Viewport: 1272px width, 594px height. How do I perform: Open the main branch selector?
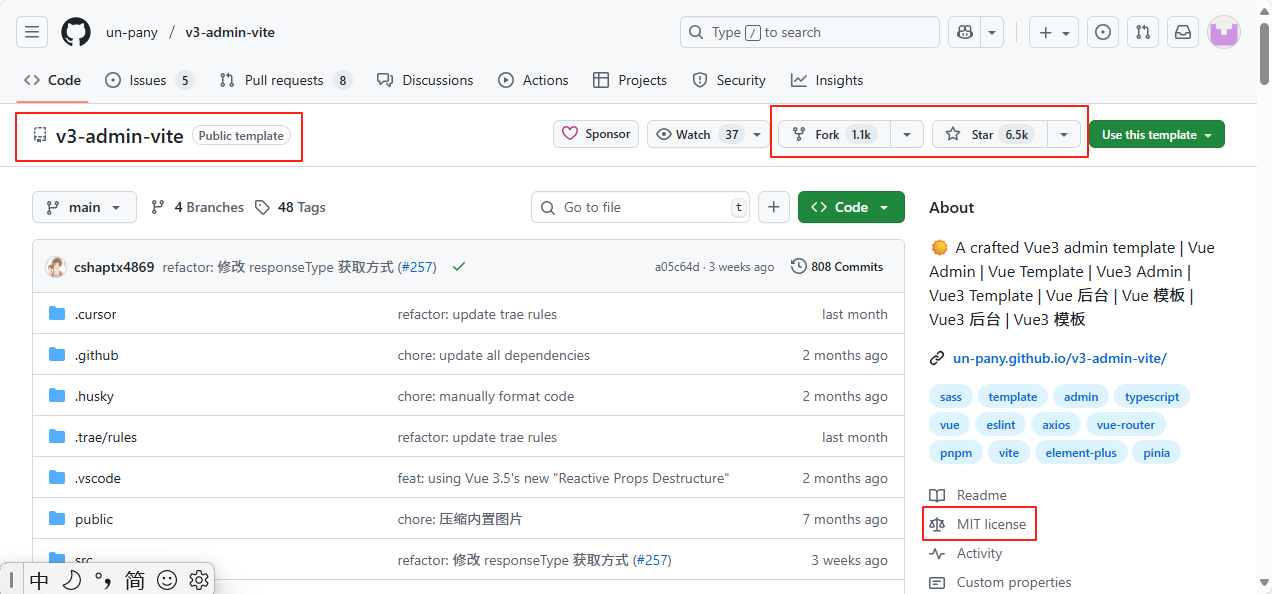pyautogui.click(x=84, y=207)
